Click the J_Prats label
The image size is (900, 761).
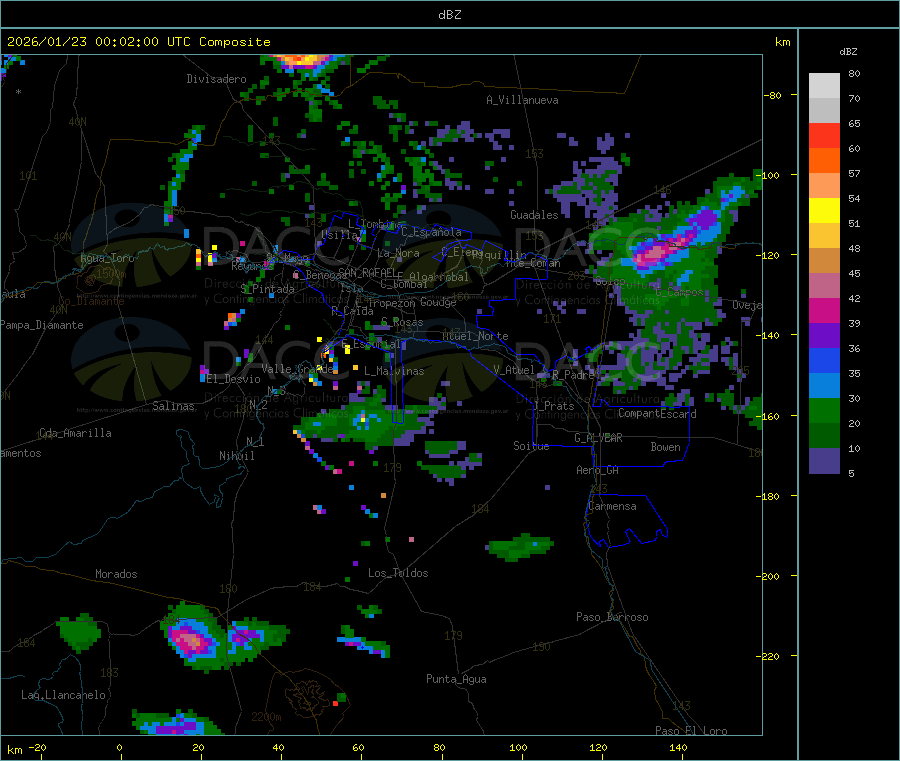(554, 406)
